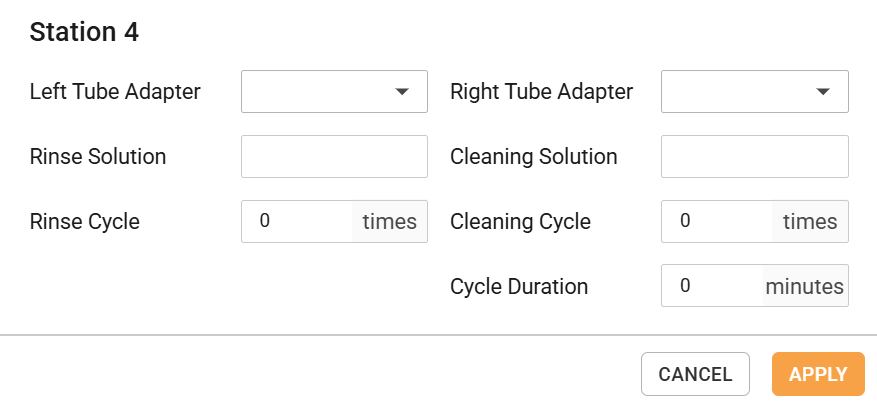Image resolution: width=877 pixels, height=406 pixels.
Task: Click the "minutes" unit beside Cycle Duration
Action: 804,287
